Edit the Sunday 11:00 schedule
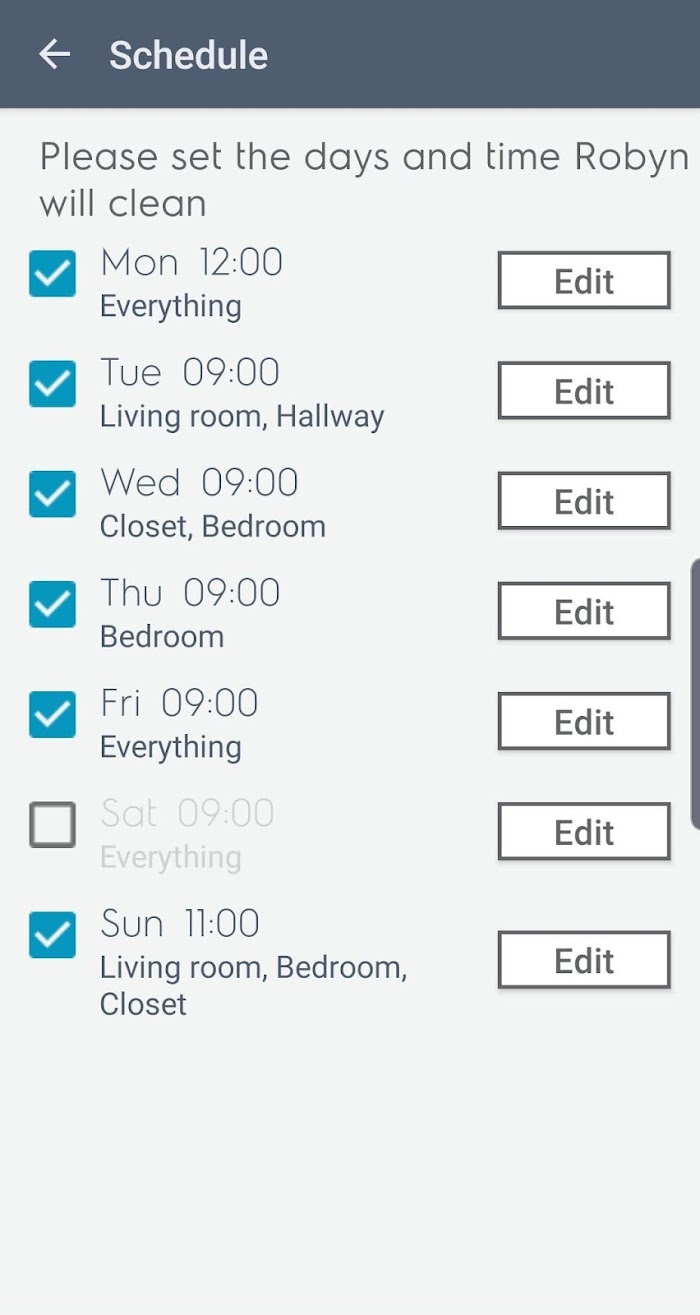This screenshot has height=1315, width=700. tap(584, 960)
